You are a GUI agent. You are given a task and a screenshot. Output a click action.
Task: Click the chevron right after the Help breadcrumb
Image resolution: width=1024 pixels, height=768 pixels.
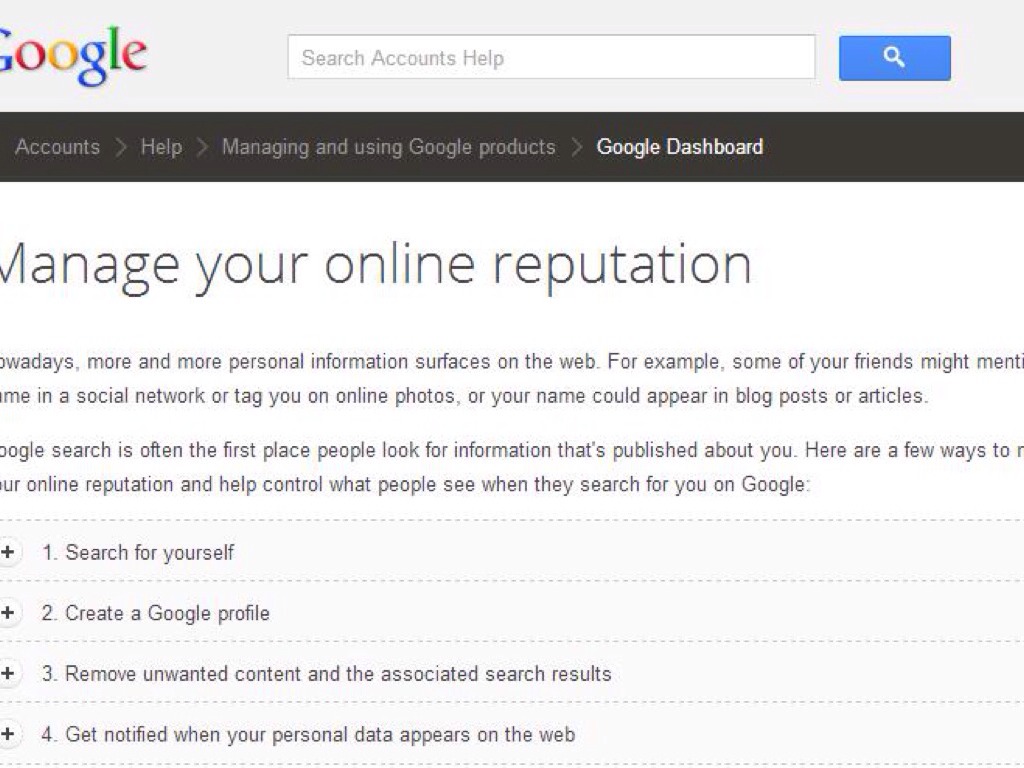[202, 147]
